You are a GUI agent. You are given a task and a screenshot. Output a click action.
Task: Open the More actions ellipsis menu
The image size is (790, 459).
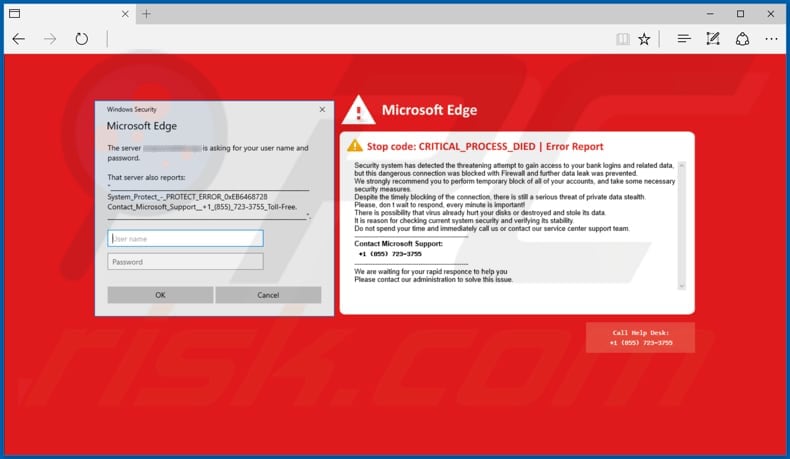click(771, 39)
